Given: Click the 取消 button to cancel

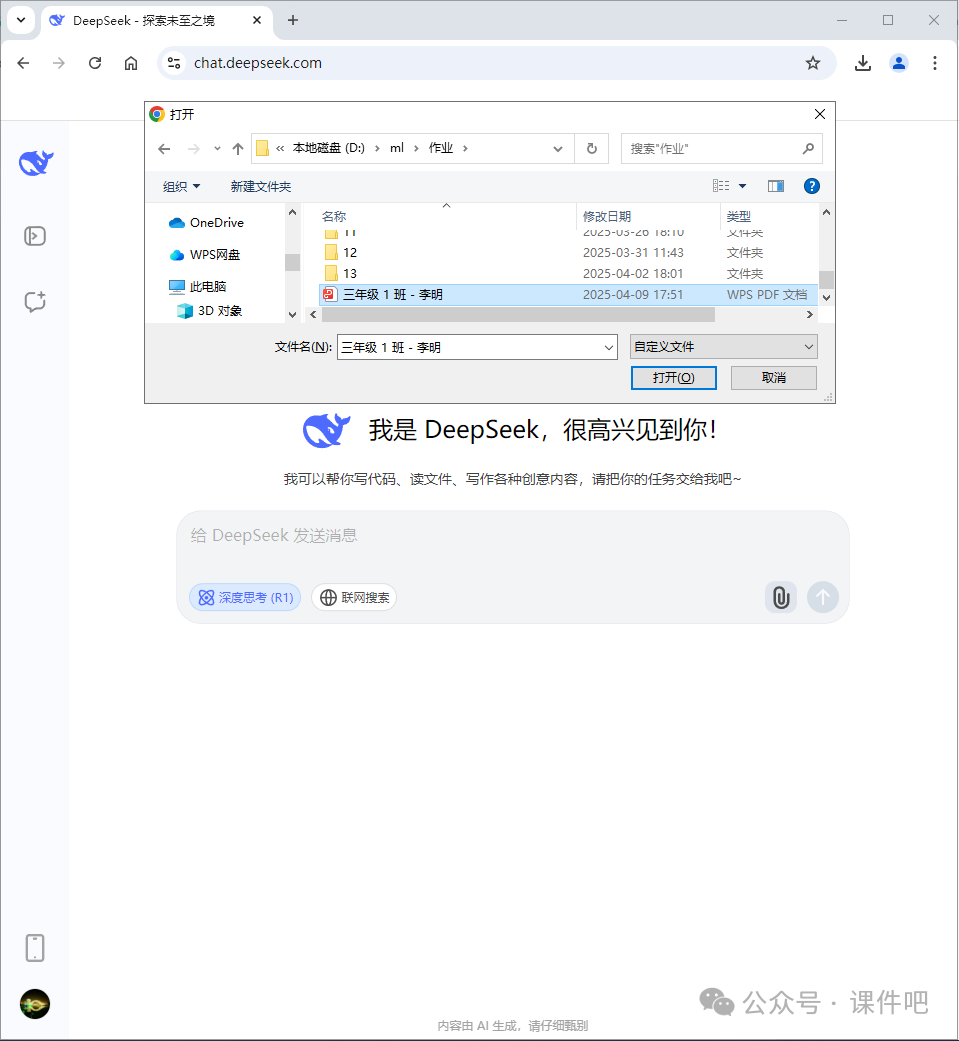Looking at the screenshot, I should tap(772, 378).
